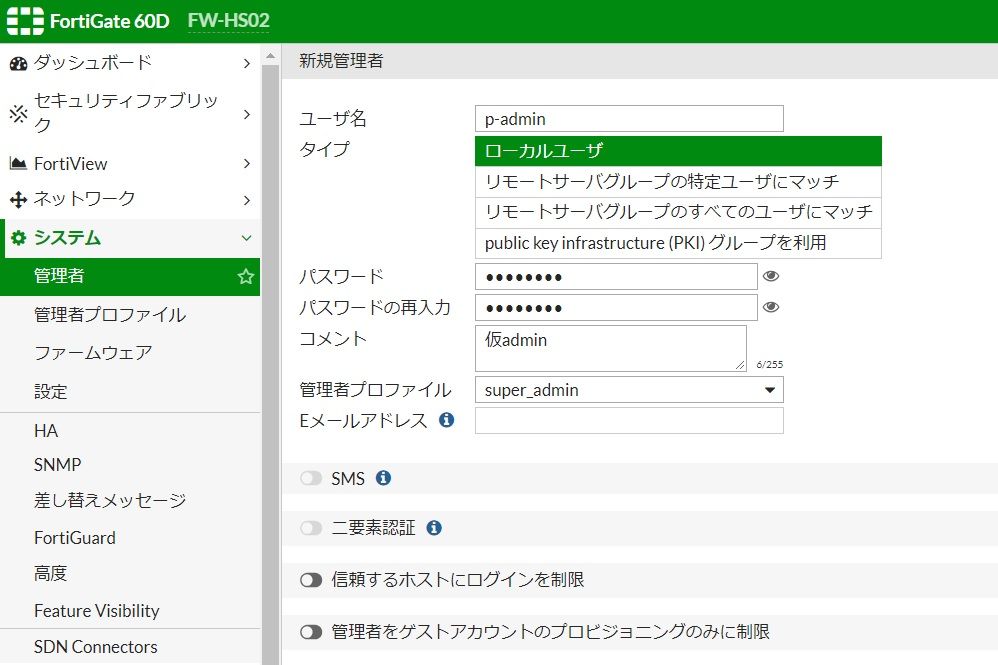
Task: Click the パスワードの再入力 input field
Action: pyautogui.click(x=616, y=308)
